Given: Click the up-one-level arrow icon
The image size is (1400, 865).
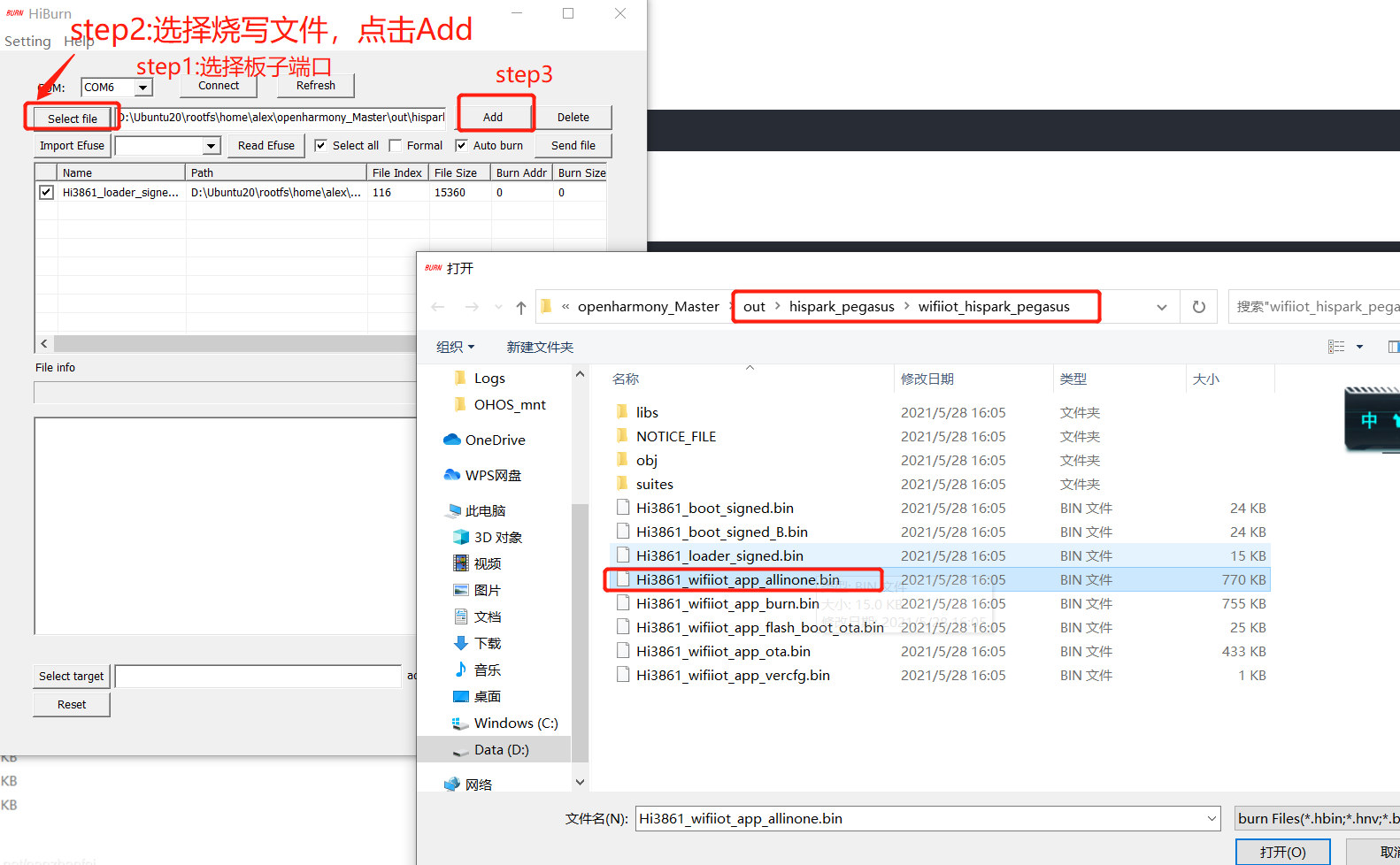Looking at the screenshot, I should pyautogui.click(x=521, y=307).
